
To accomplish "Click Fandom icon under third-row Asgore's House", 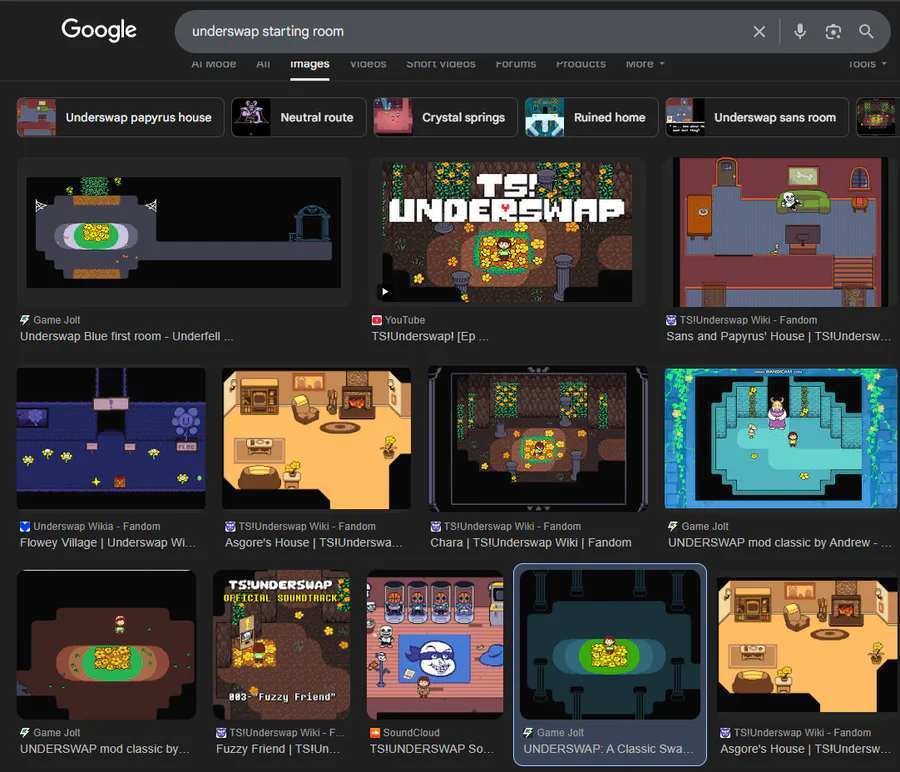I will point(725,732).
